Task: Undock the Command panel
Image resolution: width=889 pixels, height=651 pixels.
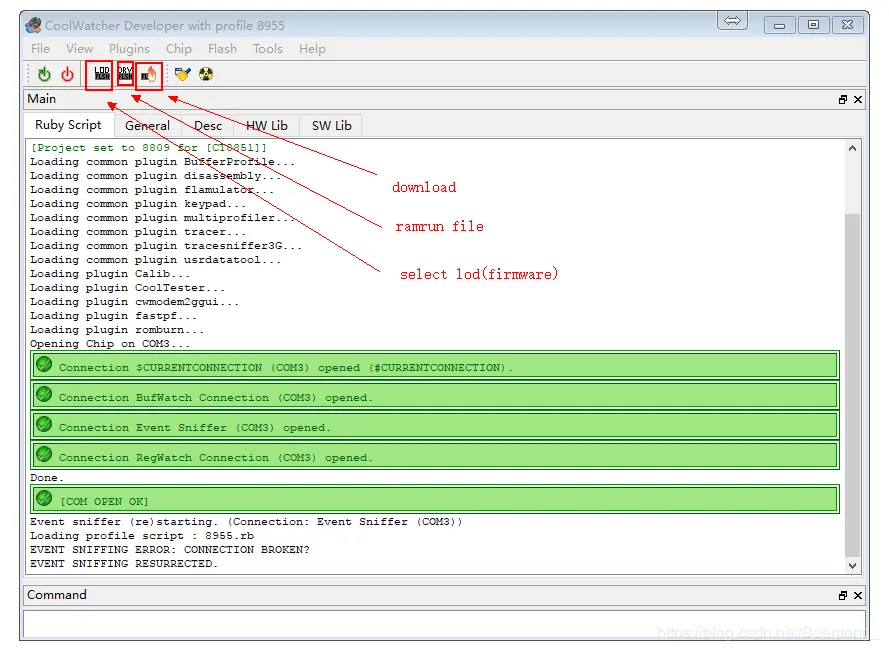Action: tap(843, 595)
